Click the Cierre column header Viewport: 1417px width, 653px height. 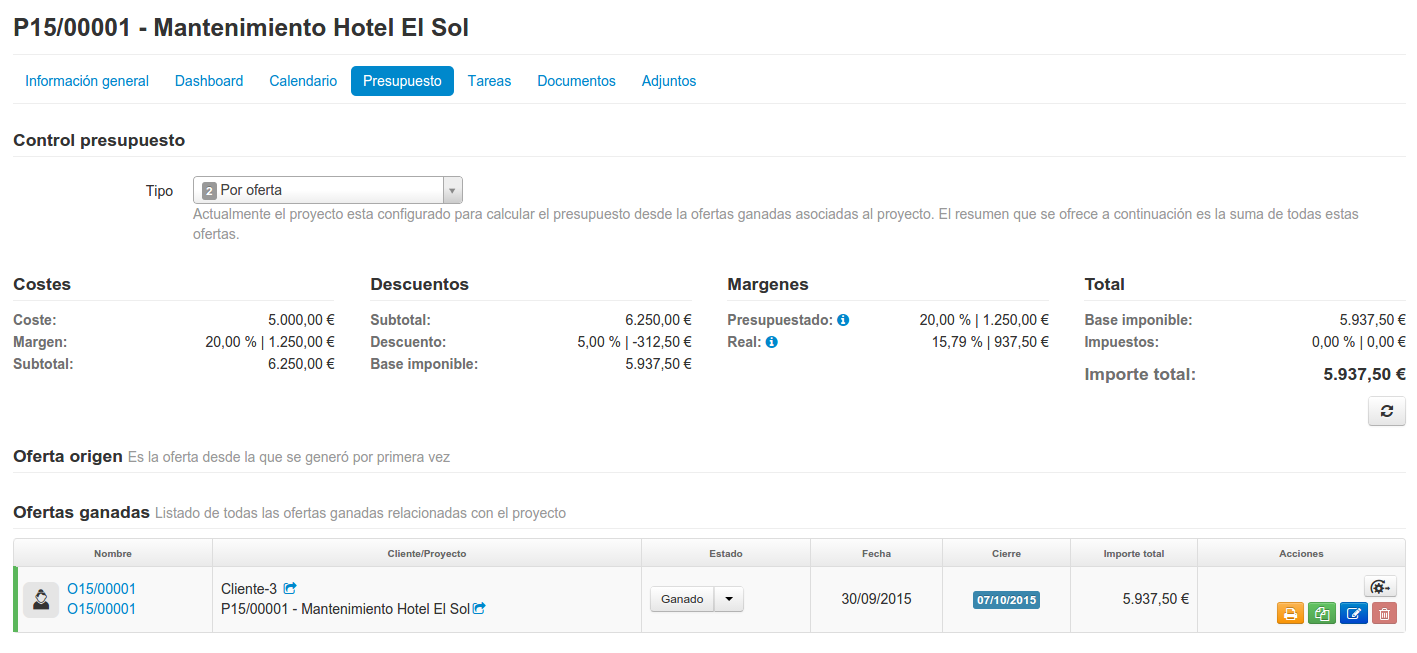point(1006,553)
